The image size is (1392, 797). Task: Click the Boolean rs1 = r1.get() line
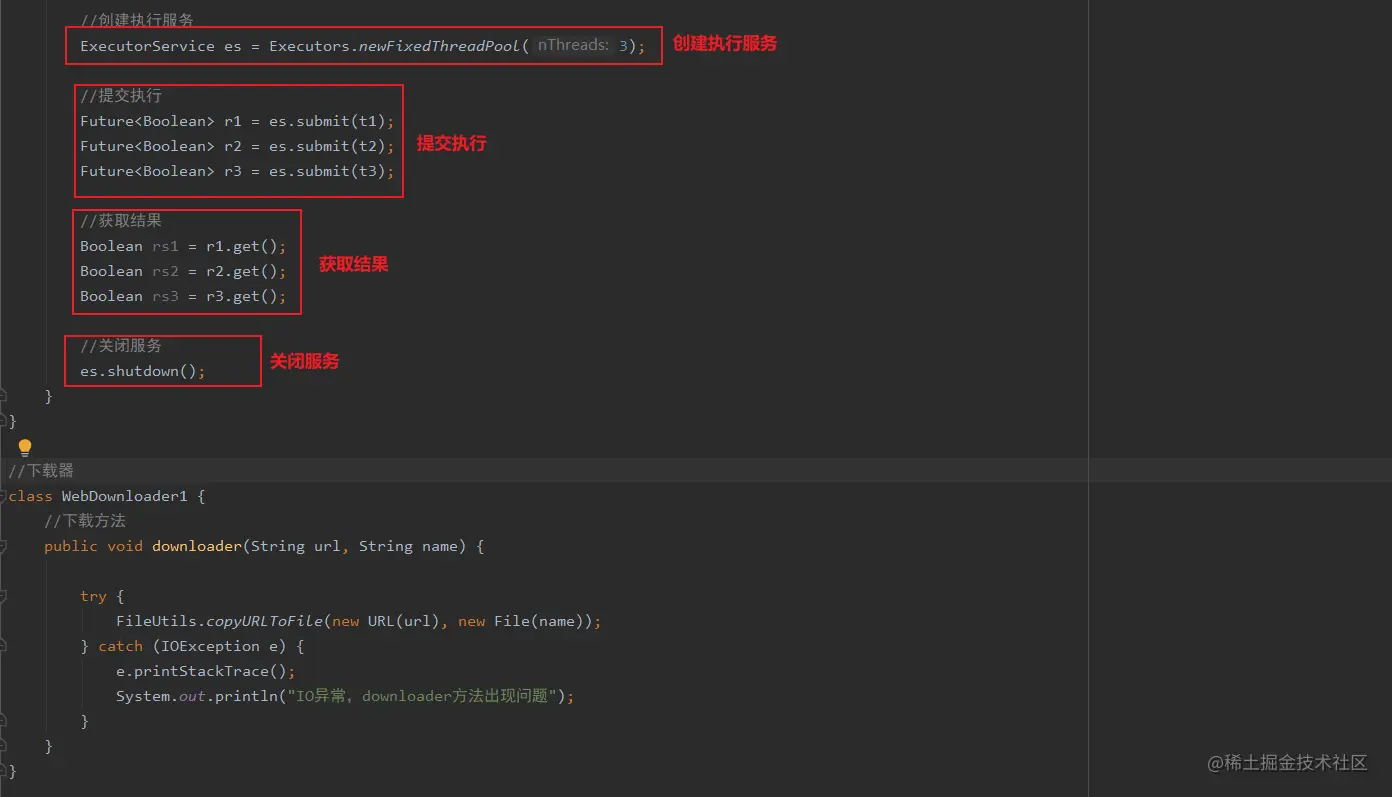click(183, 246)
